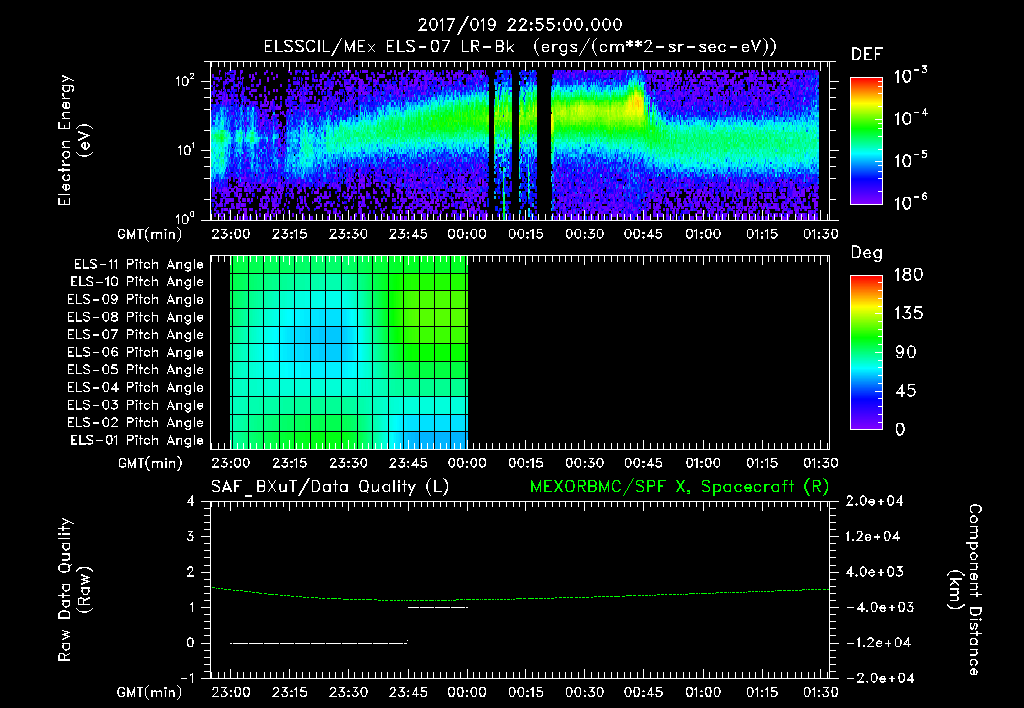Click the ELS-01 Pitch Angle row label
1024x708 pixels.
tap(137, 440)
